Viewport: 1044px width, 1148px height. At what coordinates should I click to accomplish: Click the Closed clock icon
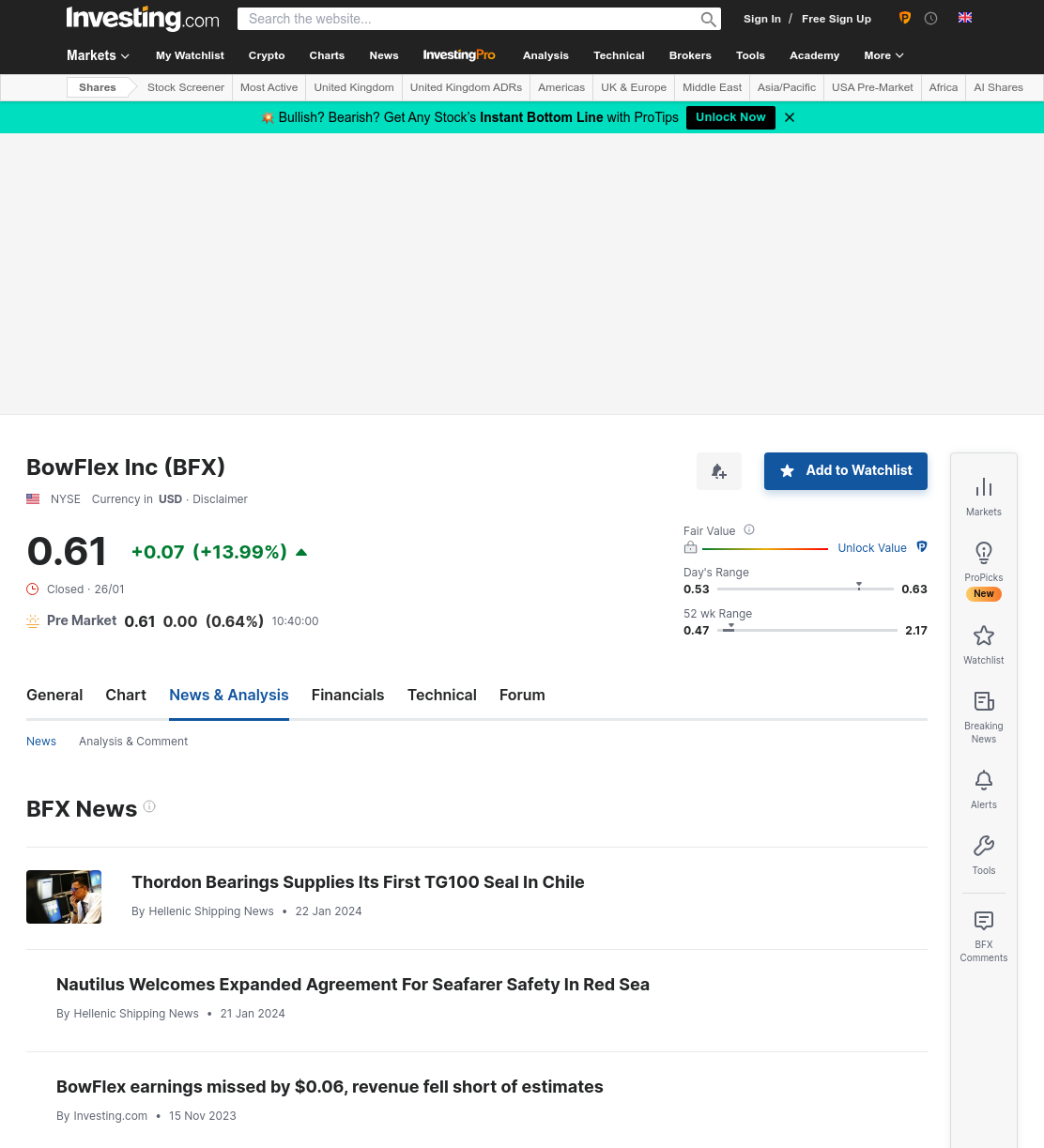[x=33, y=589]
